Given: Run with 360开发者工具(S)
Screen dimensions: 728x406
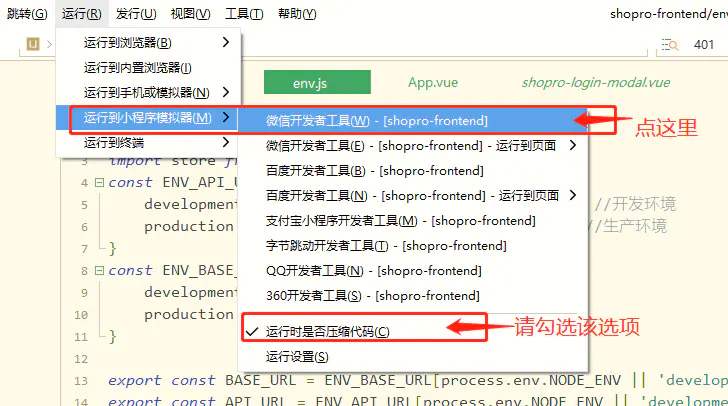Looking at the screenshot, I should [412, 296].
